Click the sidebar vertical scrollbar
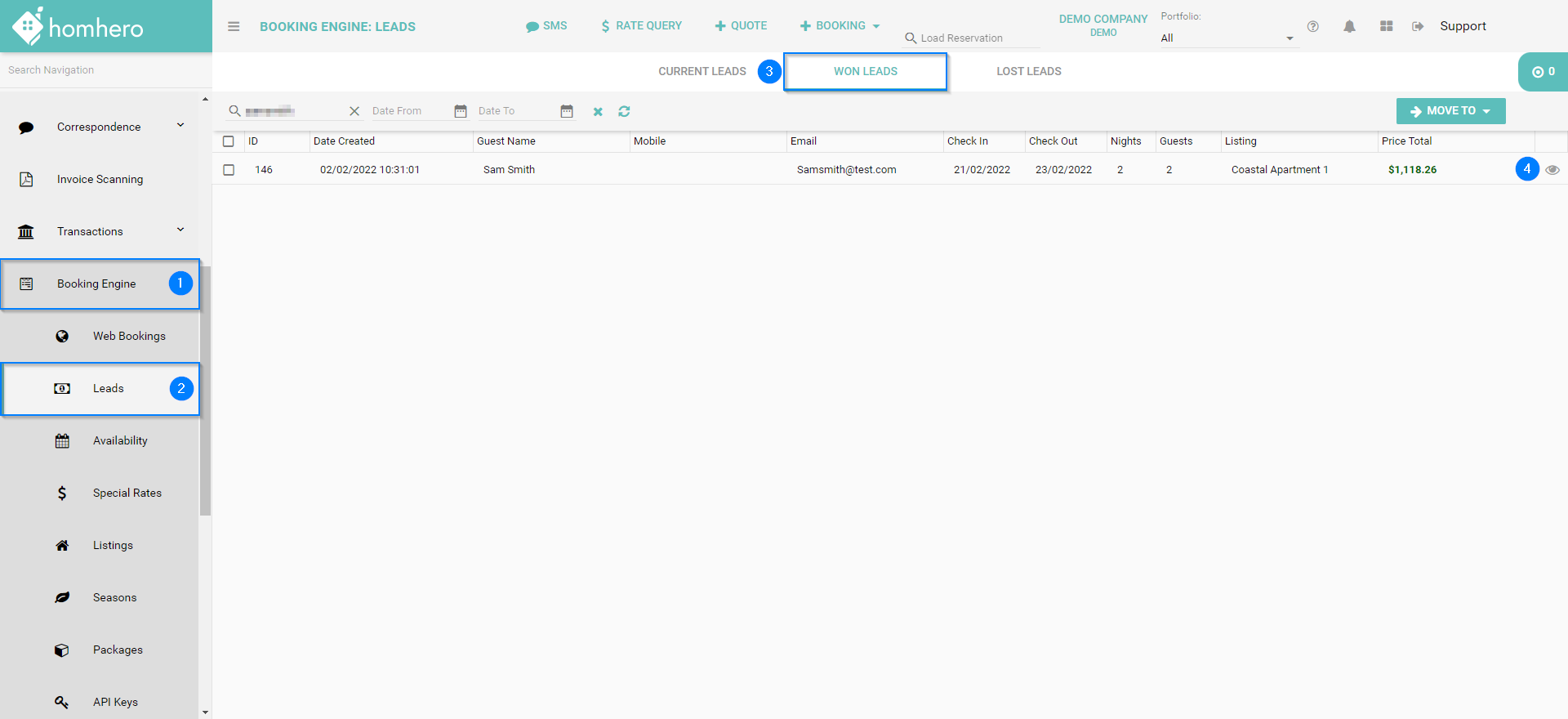Image resolution: width=1568 pixels, height=719 pixels. [x=205, y=391]
